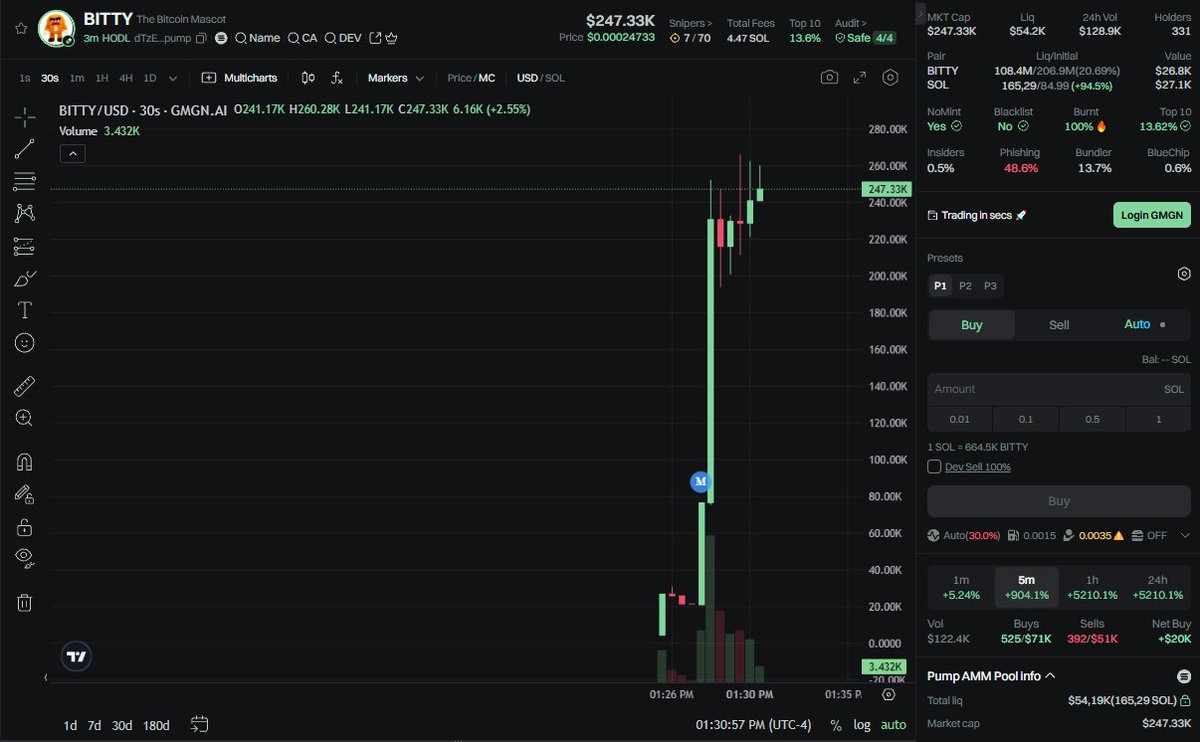Select the trend line drawing tool

point(25,149)
